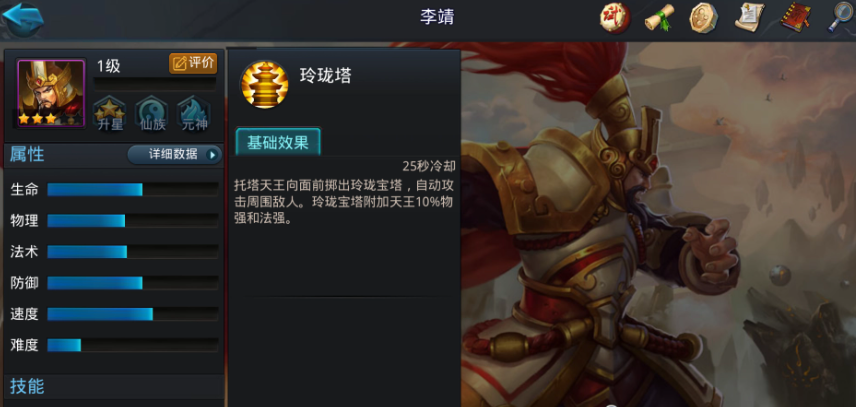Screen dimensions: 856x407
Task: Open the gold coin icon
Action: [x=703, y=18]
